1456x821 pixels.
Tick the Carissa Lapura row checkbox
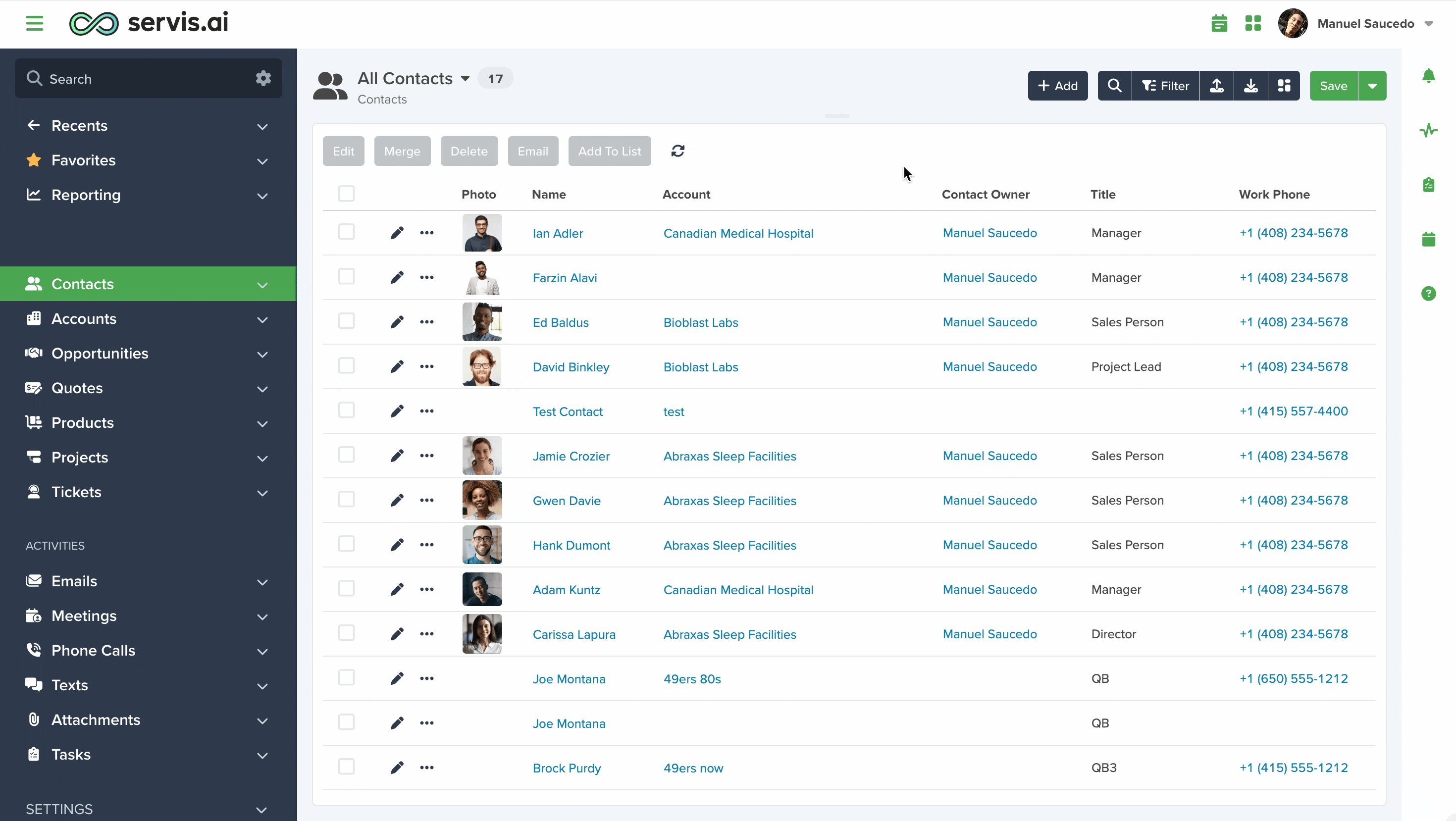coord(346,633)
